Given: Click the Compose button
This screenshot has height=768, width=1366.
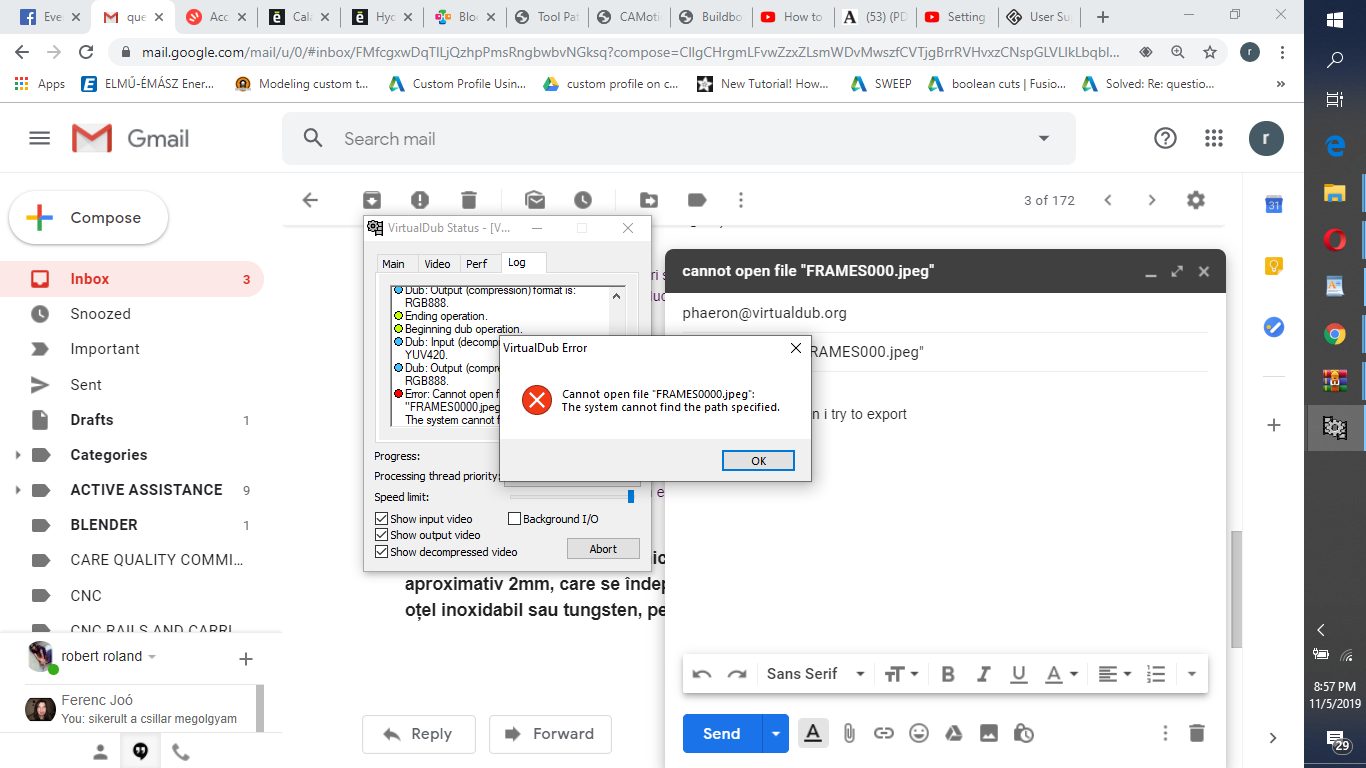Looking at the screenshot, I should 88,218.
